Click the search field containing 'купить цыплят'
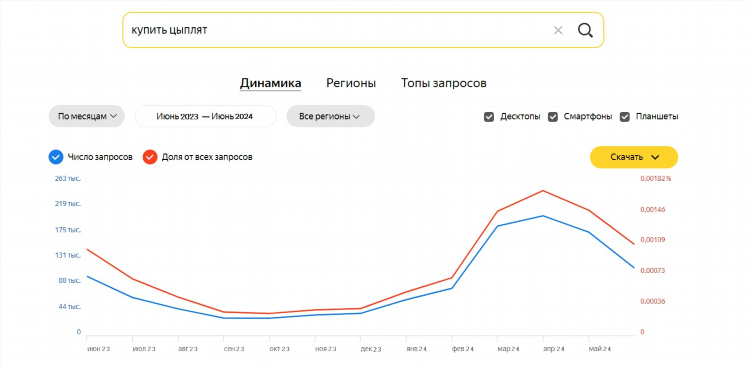Screen dimensions: 750x366 [363, 30]
